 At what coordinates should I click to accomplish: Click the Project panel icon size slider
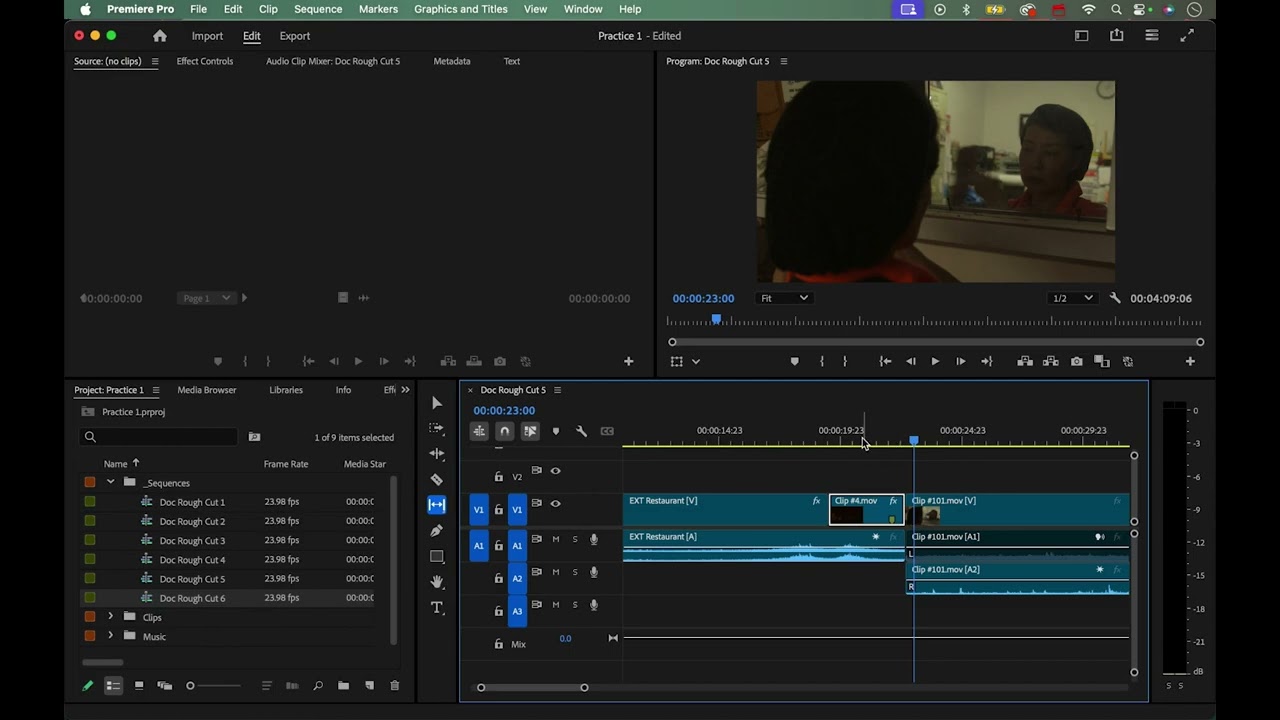coord(213,686)
